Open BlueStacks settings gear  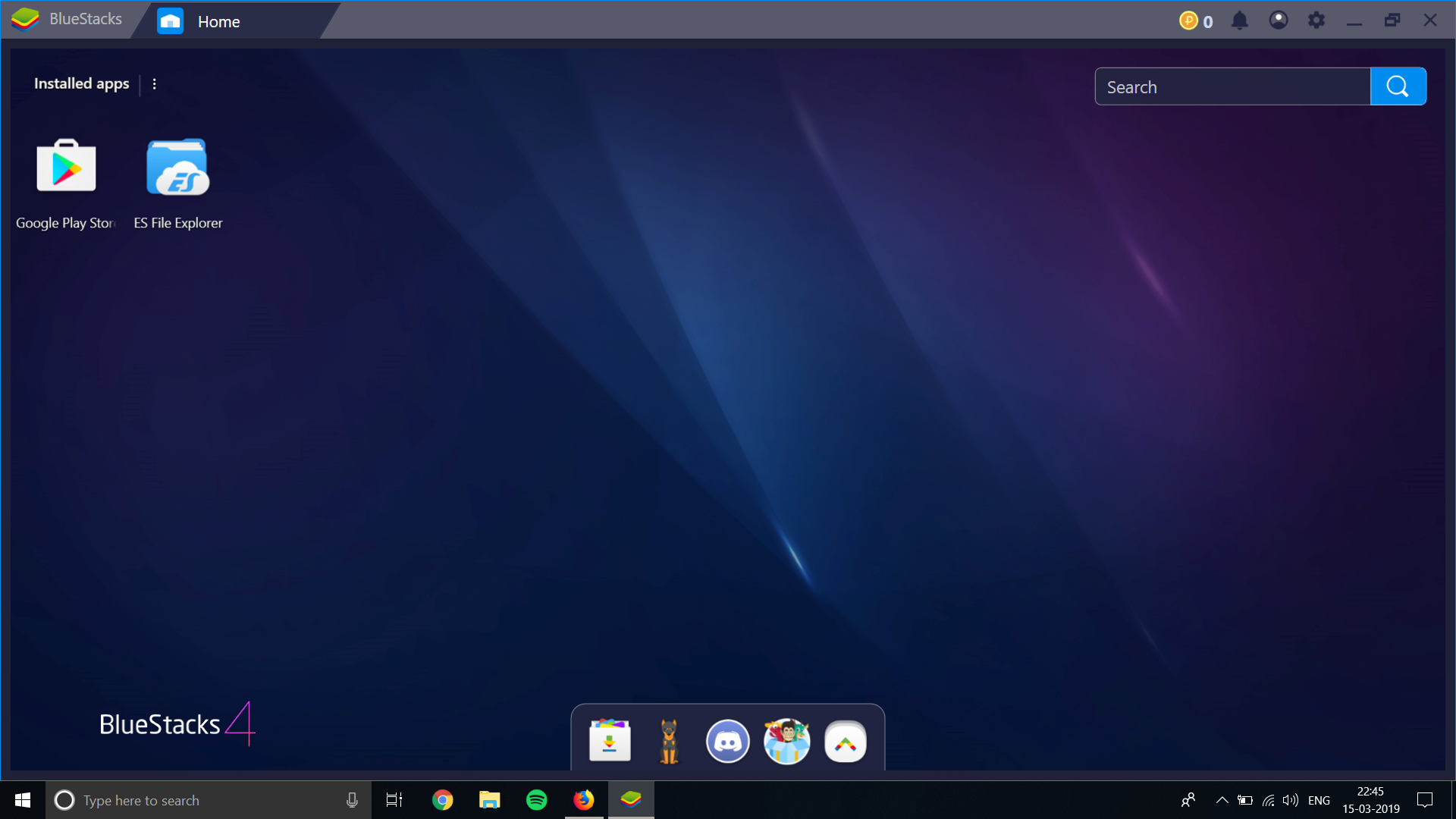click(x=1316, y=20)
